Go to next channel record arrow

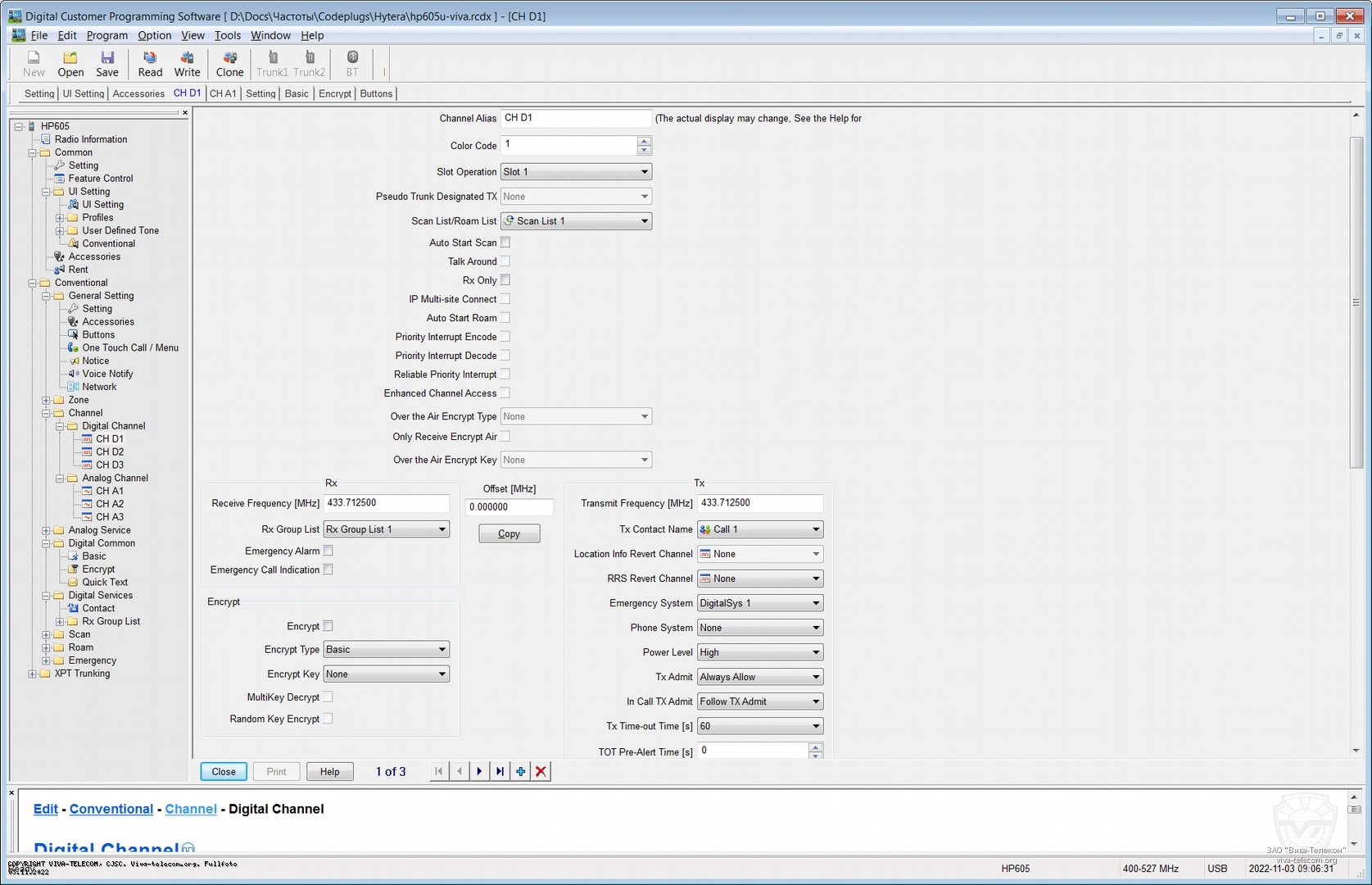[x=479, y=771]
